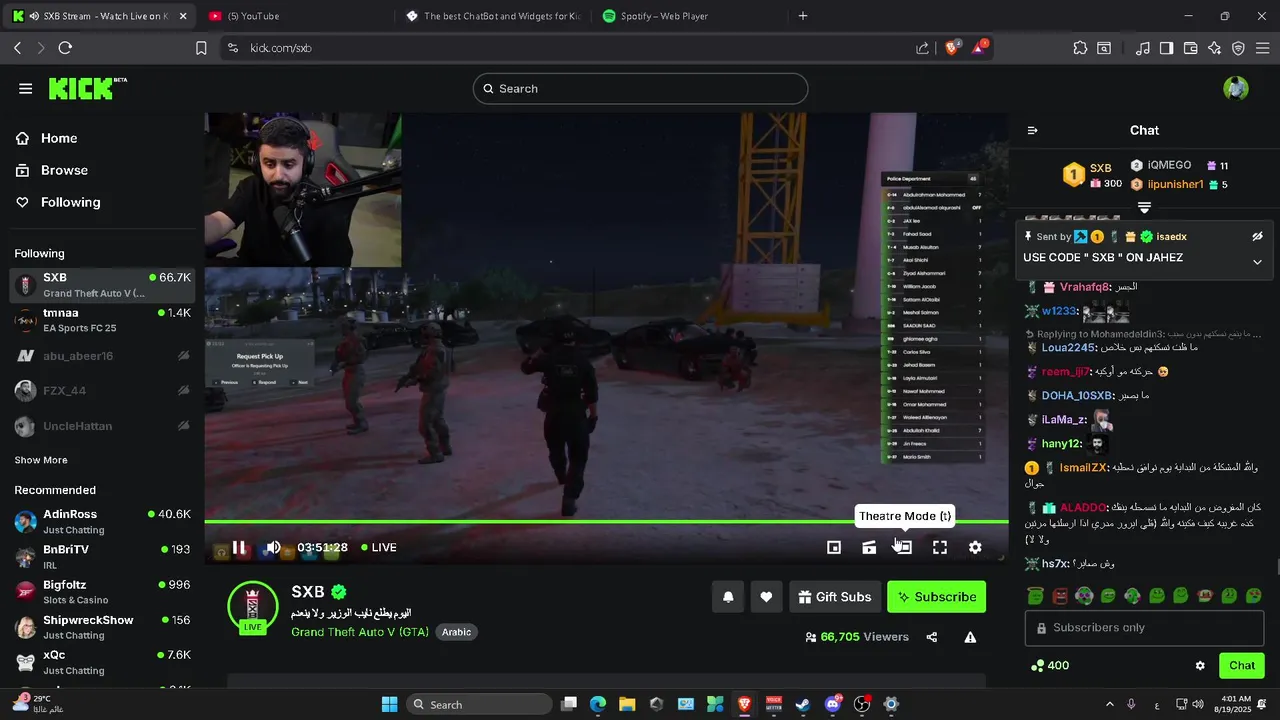Open Steam from taskbar
Screen dimensions: 1280x720
[x=803, y=704]
